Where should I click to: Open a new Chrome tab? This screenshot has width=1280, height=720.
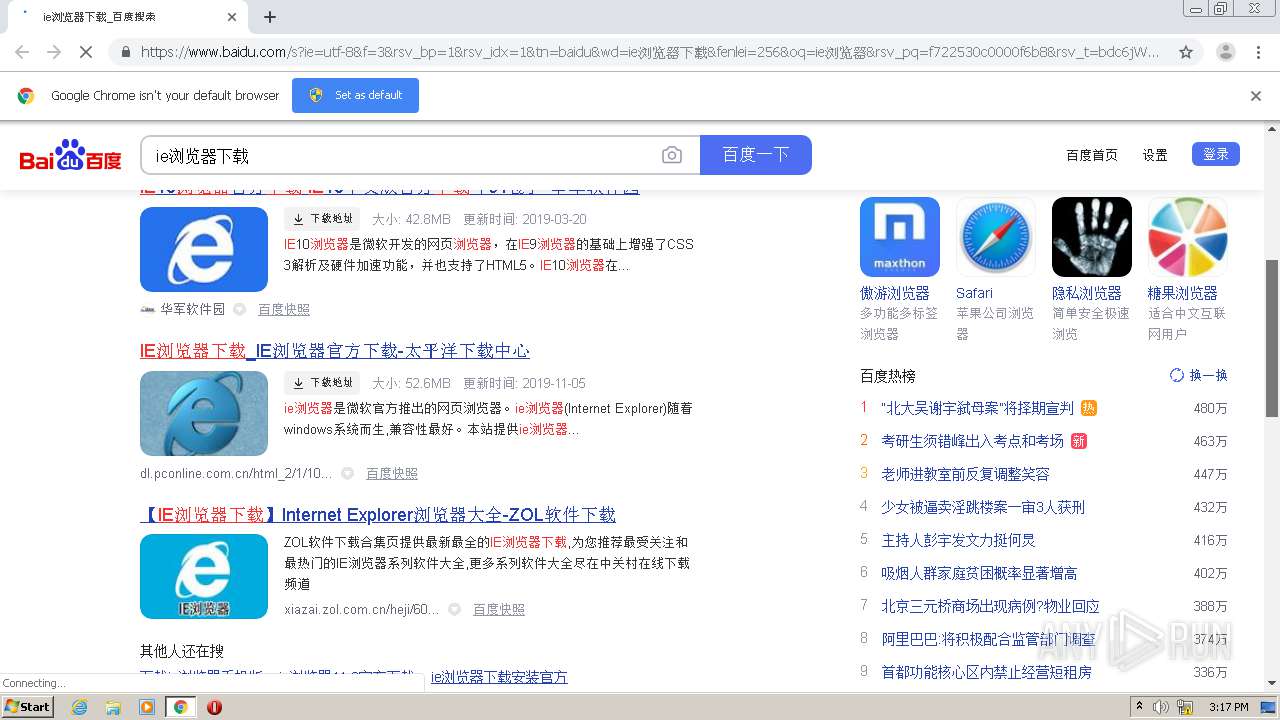(270, 17)
